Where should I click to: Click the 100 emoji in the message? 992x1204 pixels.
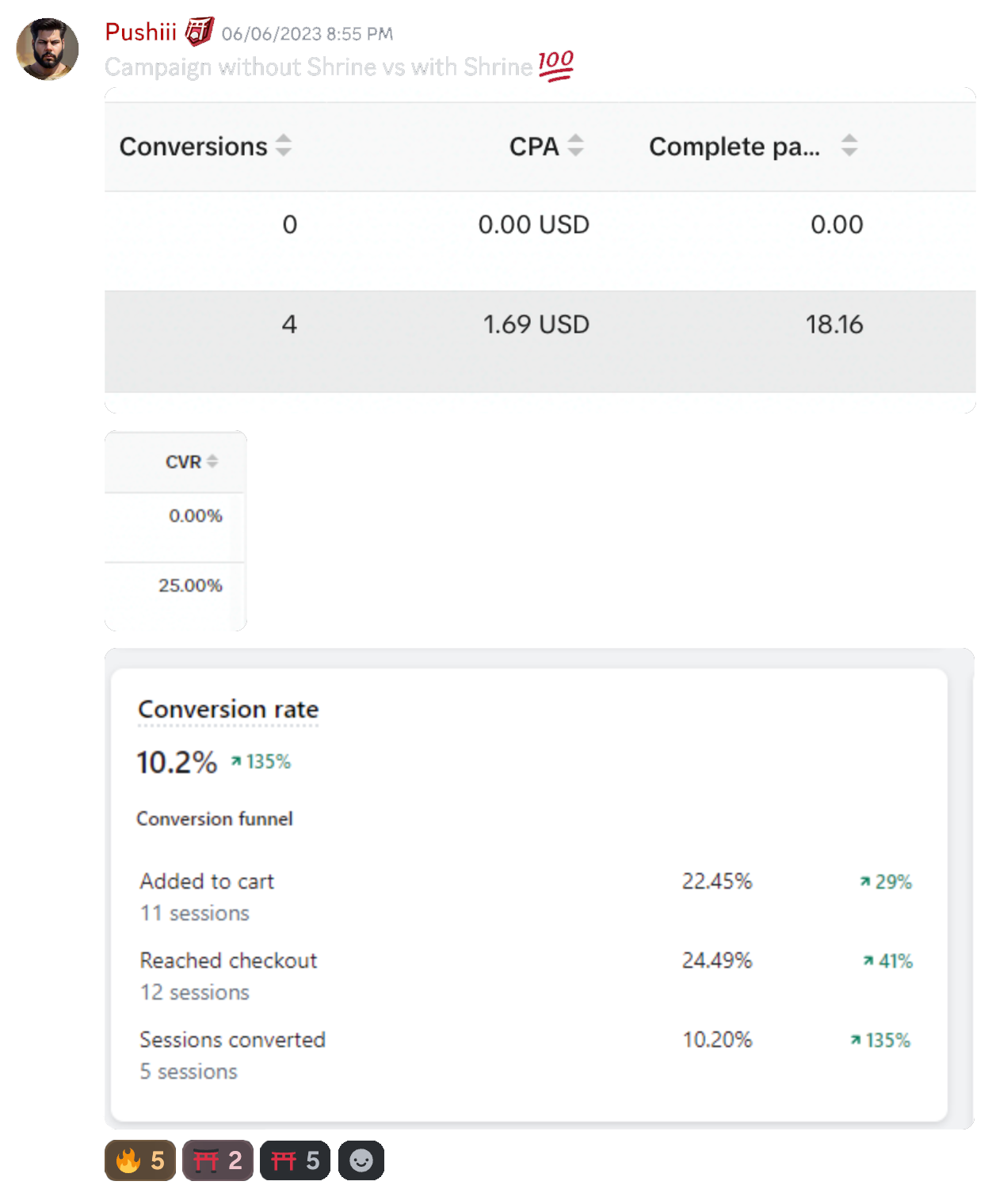pyautogui.click(x=556, y=66)
